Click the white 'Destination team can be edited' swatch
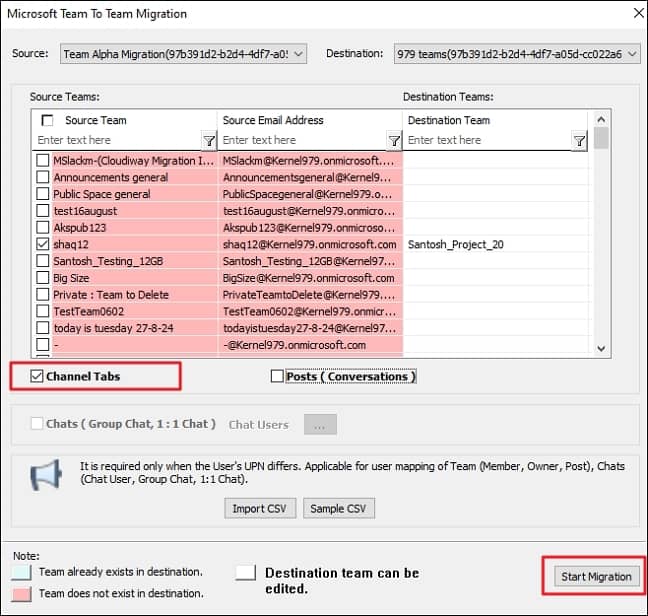 245,573
